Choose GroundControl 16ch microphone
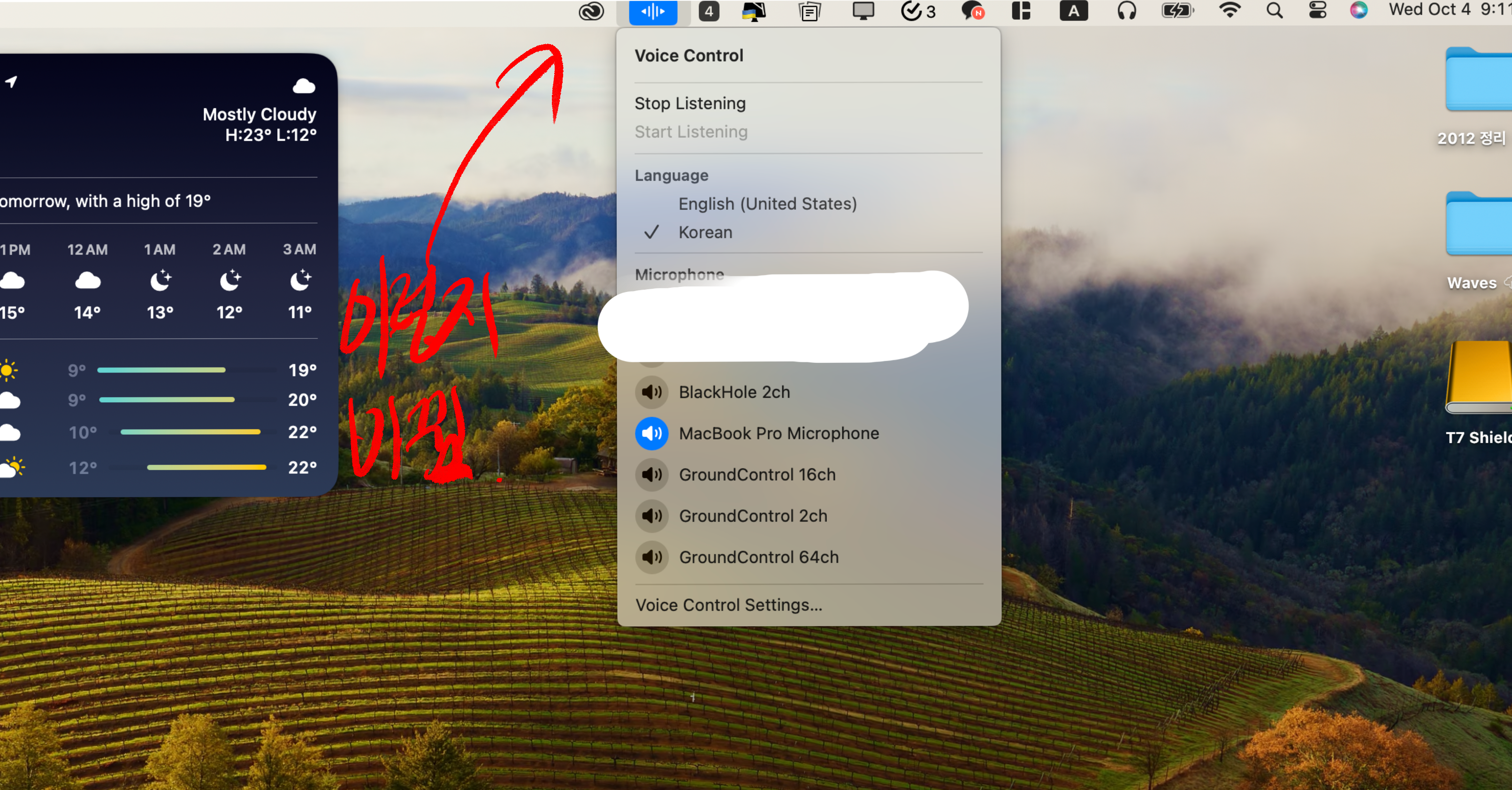 point(756,474)
